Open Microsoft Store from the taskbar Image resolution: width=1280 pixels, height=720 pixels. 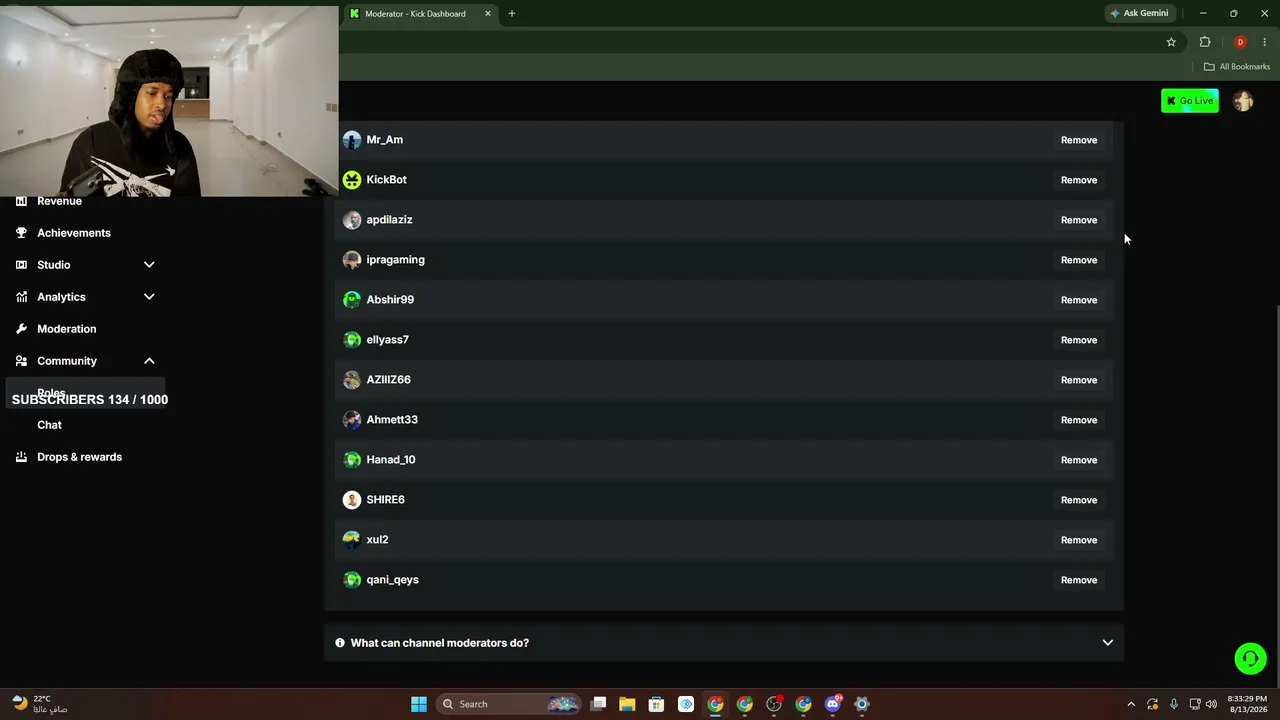point(656,704)
